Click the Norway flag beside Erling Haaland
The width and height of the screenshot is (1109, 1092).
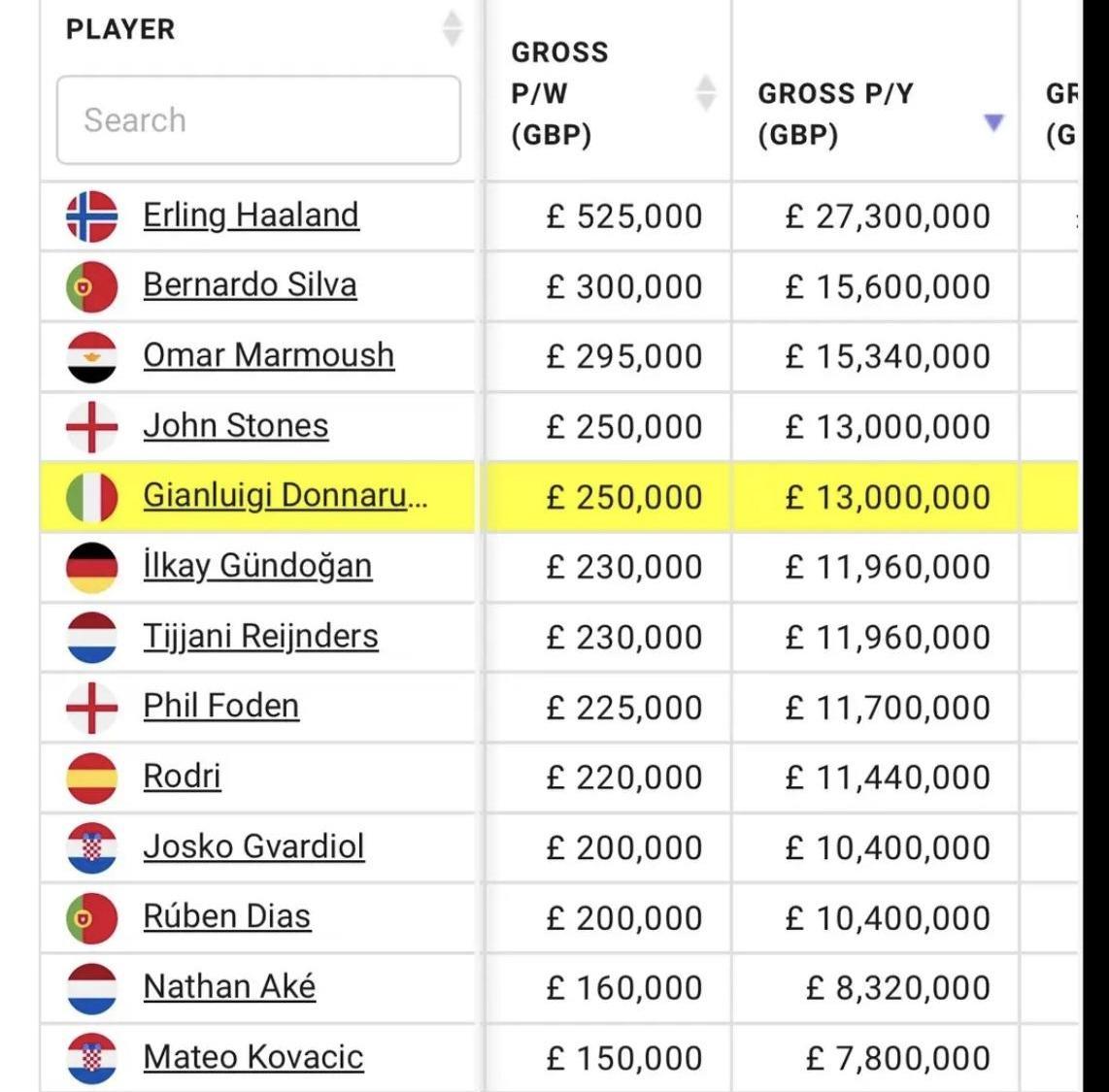[91, 215]
